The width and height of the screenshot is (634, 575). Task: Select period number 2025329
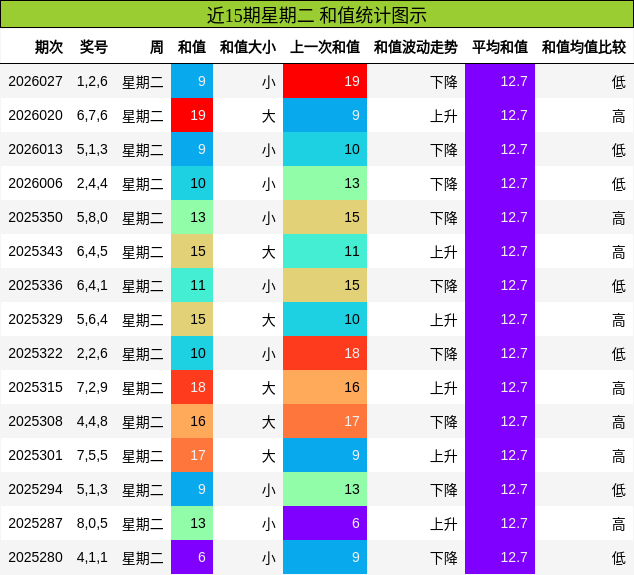coord(36,319)
